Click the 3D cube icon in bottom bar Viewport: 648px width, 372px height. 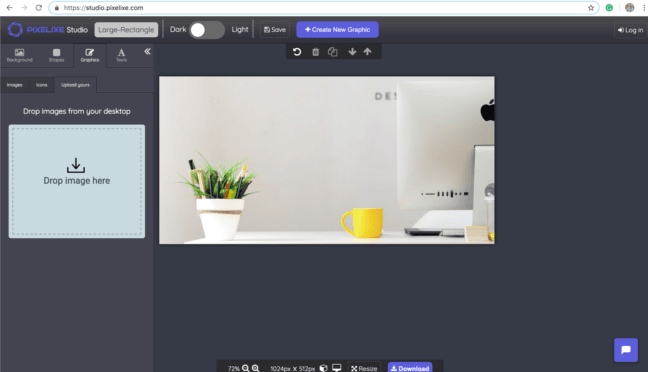(324, 368)
